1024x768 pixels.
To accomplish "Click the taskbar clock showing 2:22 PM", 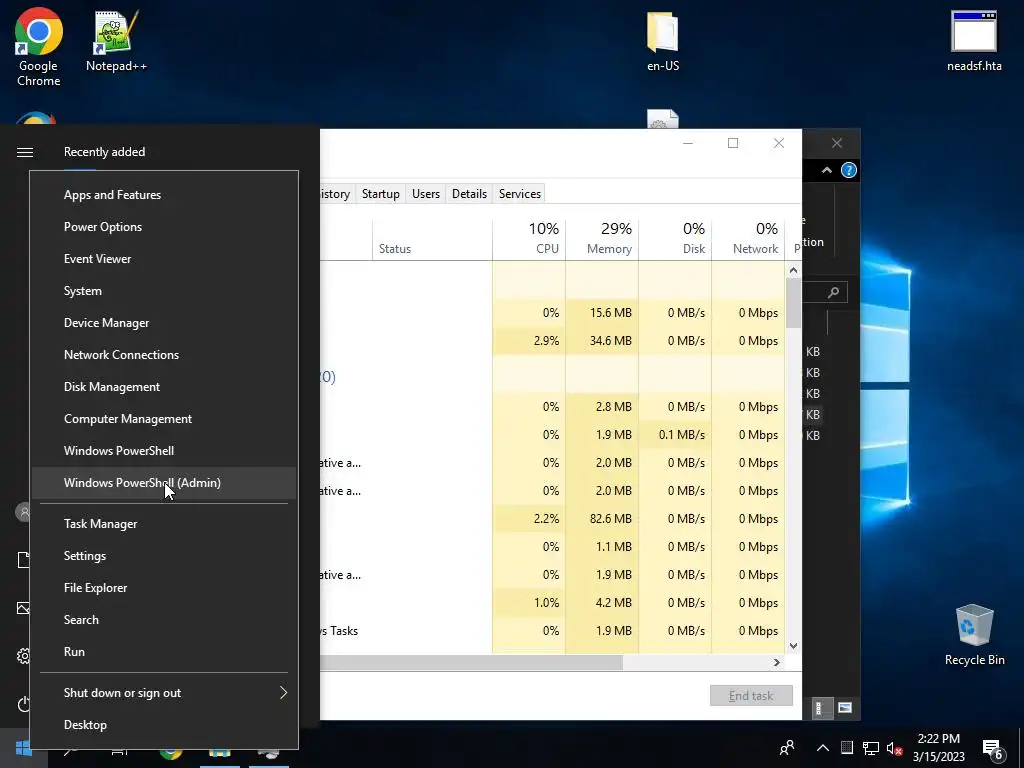I will [938, 748].
